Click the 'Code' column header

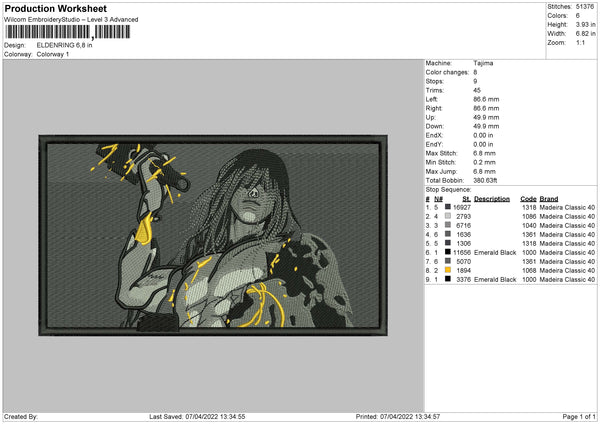point(528,198)
